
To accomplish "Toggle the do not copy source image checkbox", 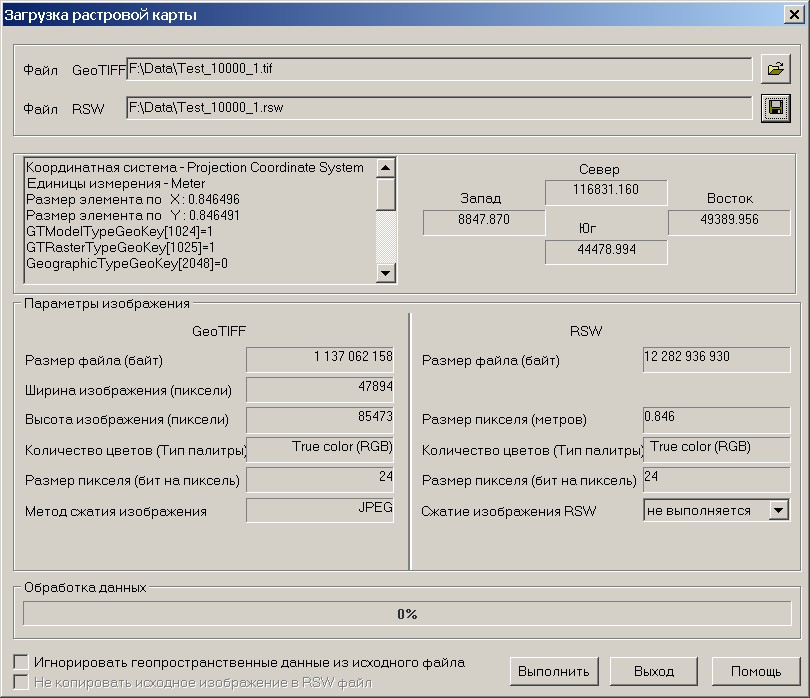I will tap(21, 682).
